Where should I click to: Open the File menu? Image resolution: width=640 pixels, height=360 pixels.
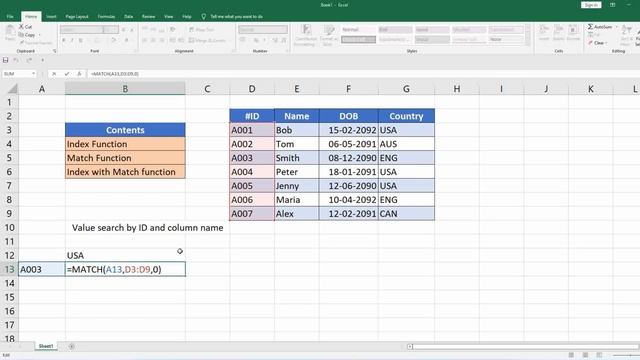tap(10, 16)
